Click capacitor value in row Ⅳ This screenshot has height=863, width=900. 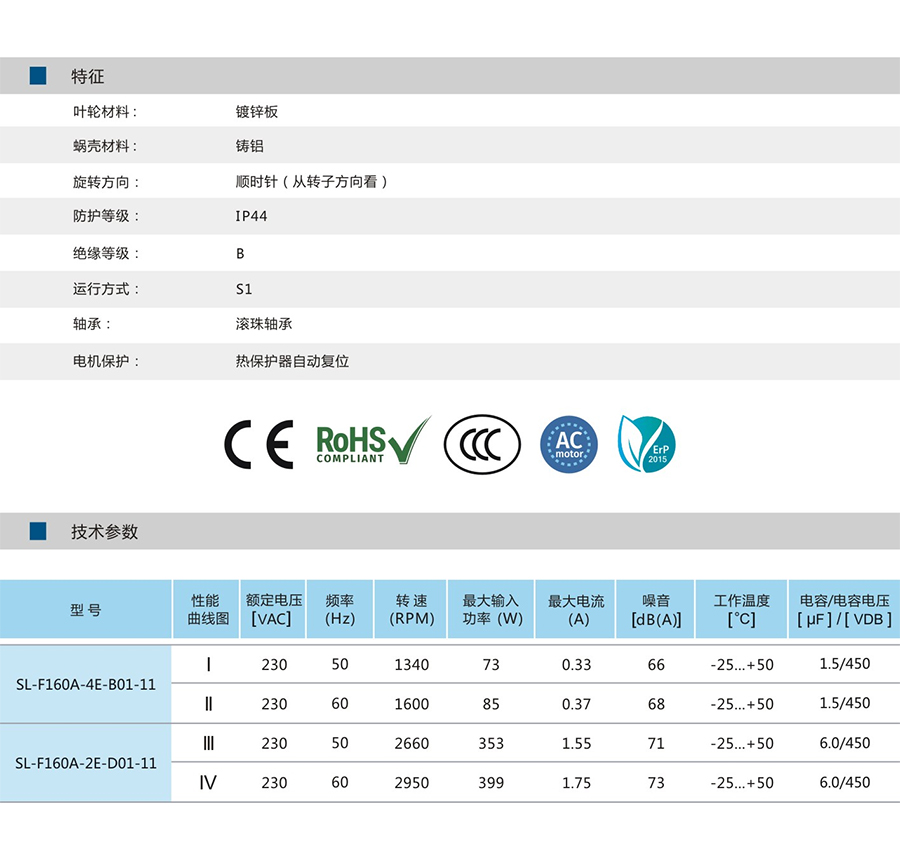click(x=844, y=782)
